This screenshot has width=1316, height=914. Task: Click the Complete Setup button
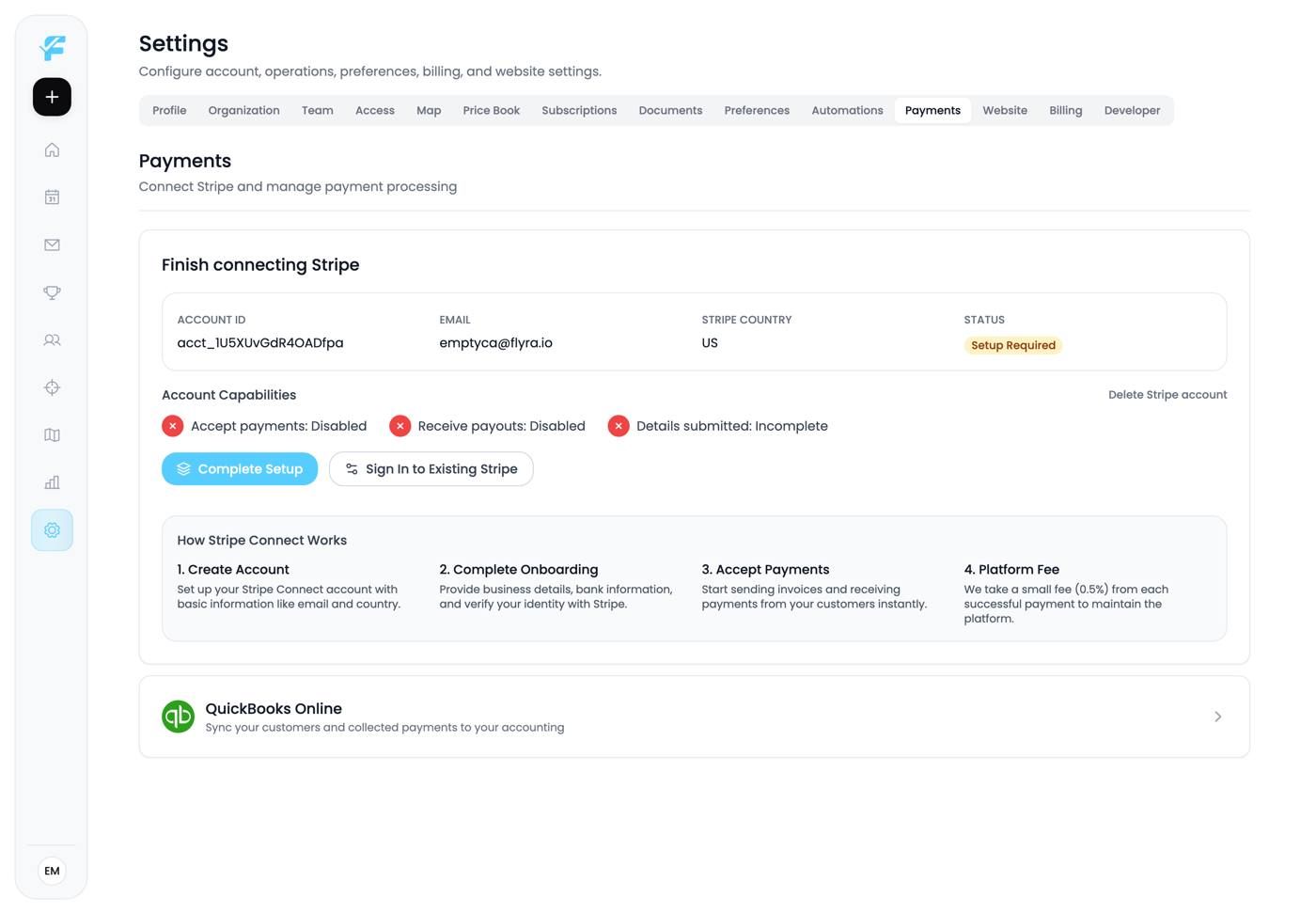[x=240, y=469]
